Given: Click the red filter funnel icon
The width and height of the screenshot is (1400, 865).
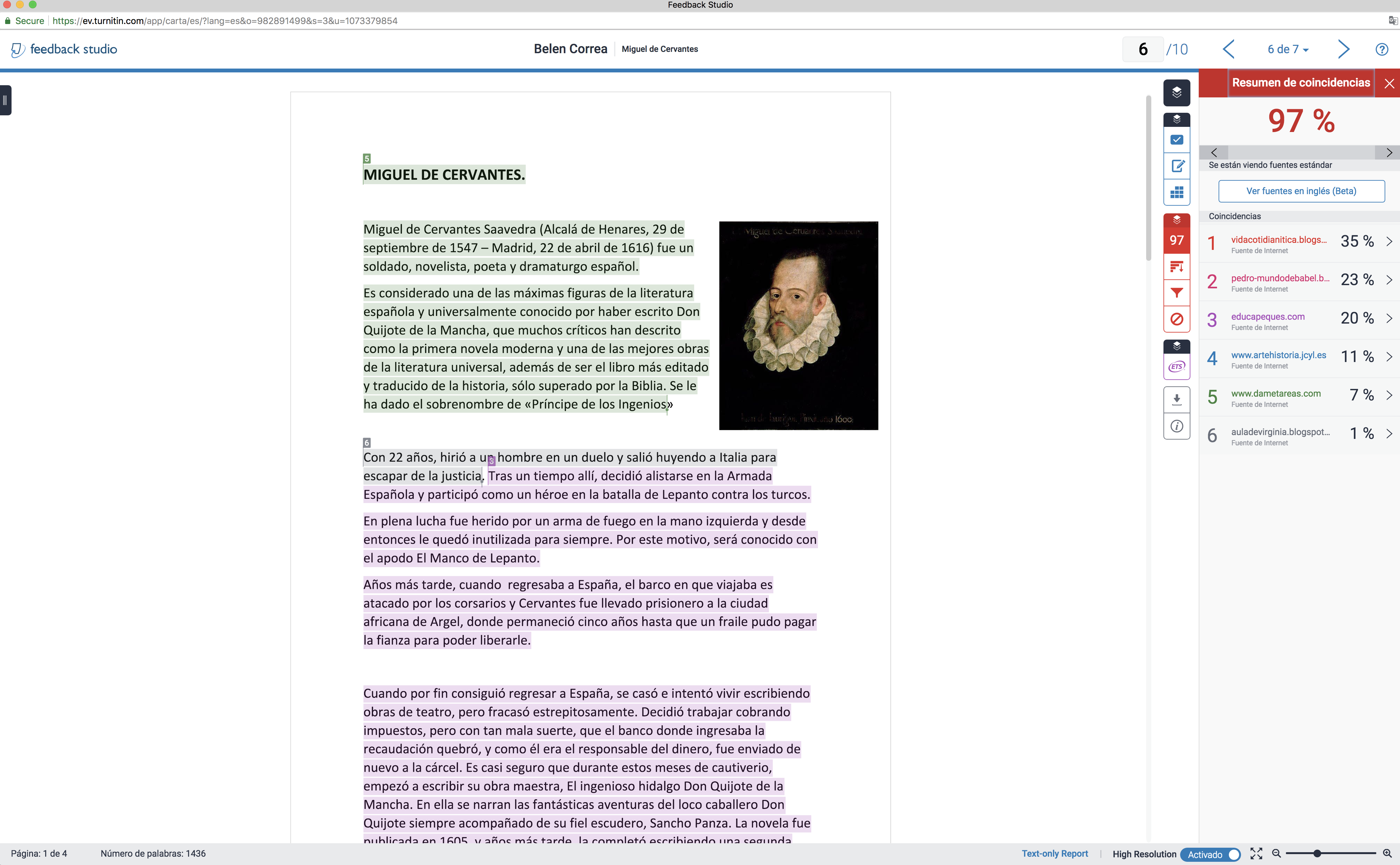Looking at the screenshot, I should (x=1176, y=293).
